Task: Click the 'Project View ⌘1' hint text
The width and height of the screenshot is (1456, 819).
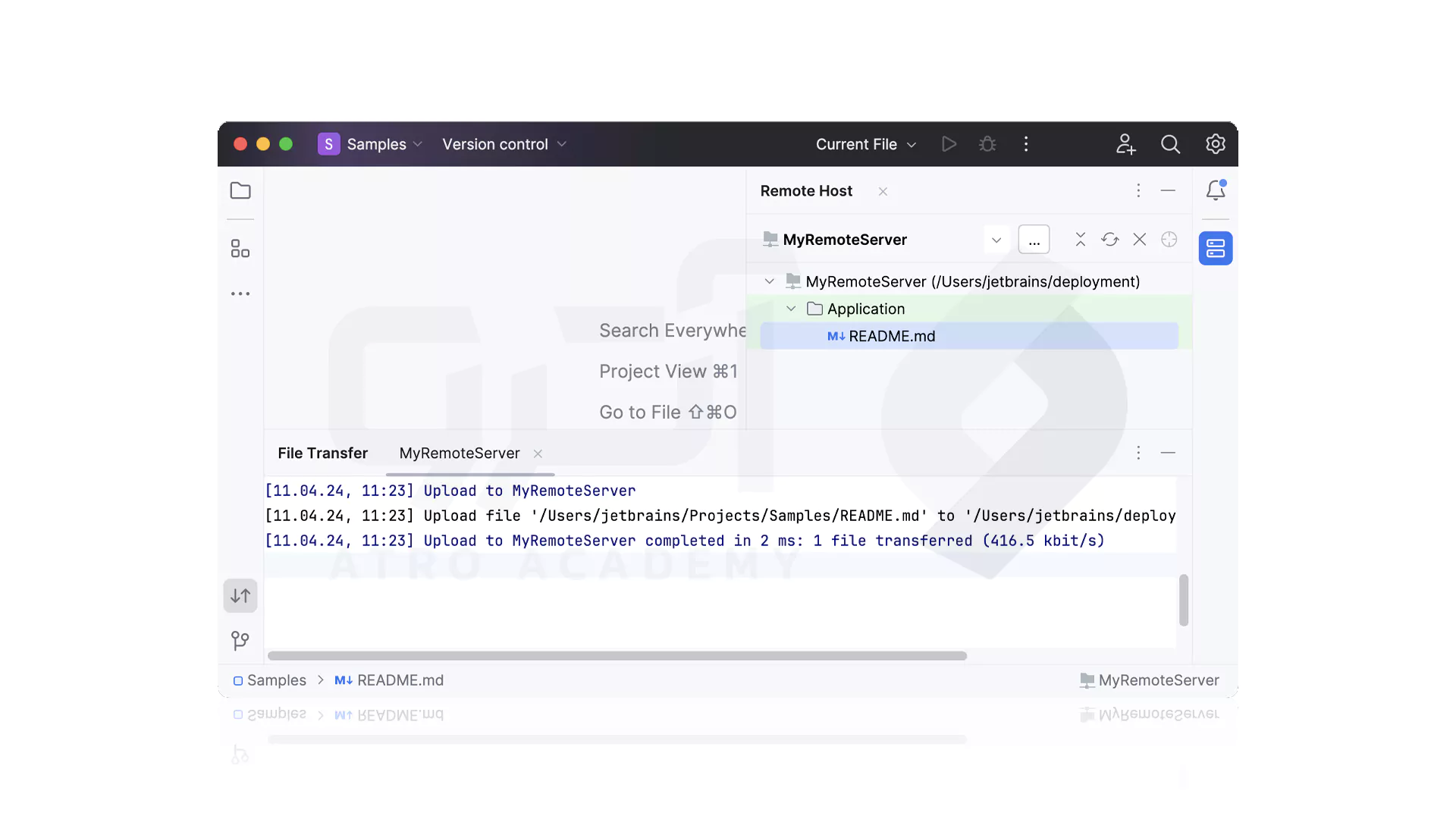Action: click(x=668, y=371)
